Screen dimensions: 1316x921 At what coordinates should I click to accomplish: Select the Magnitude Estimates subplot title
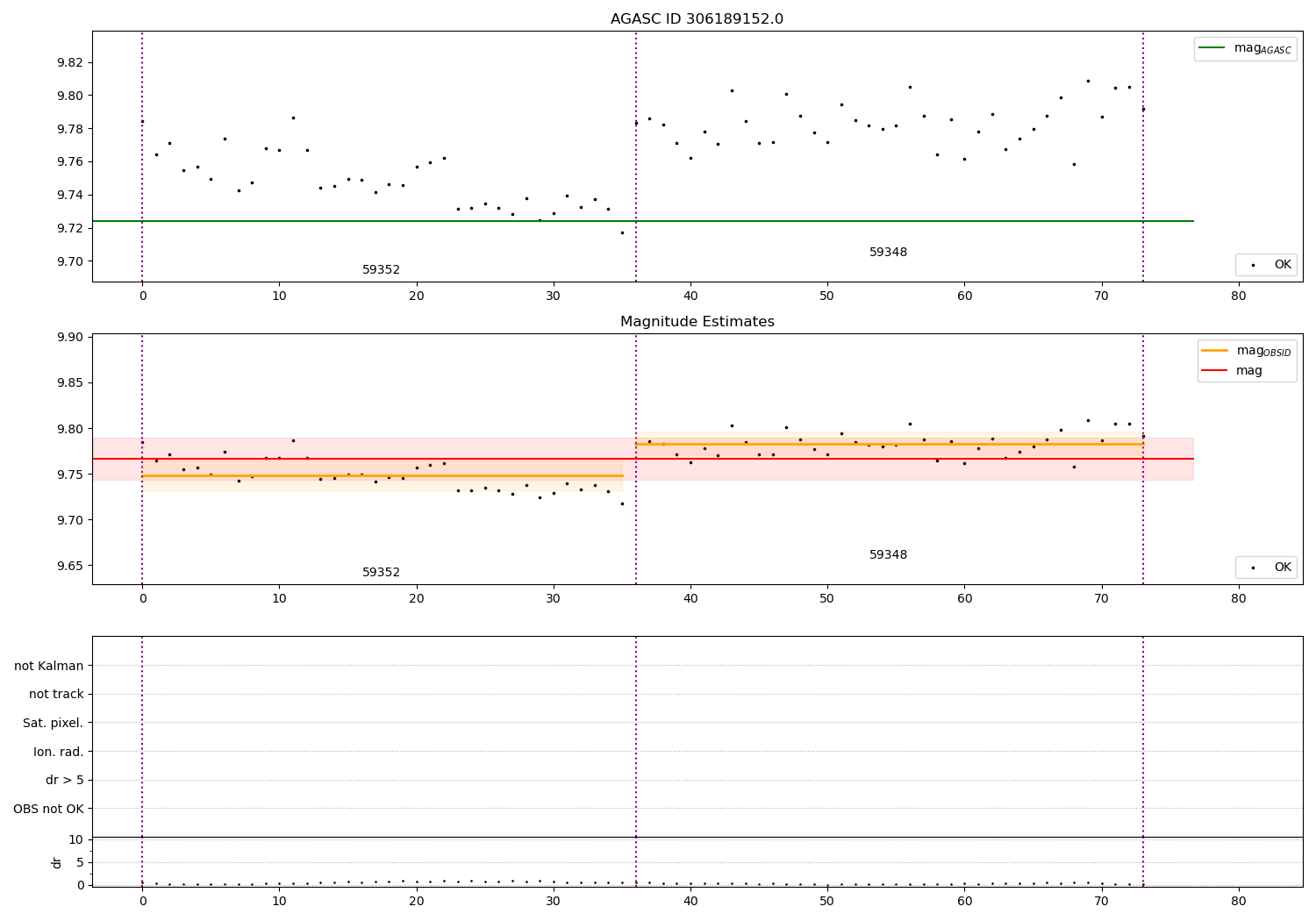pyautogui.click(x=697, y=322)
